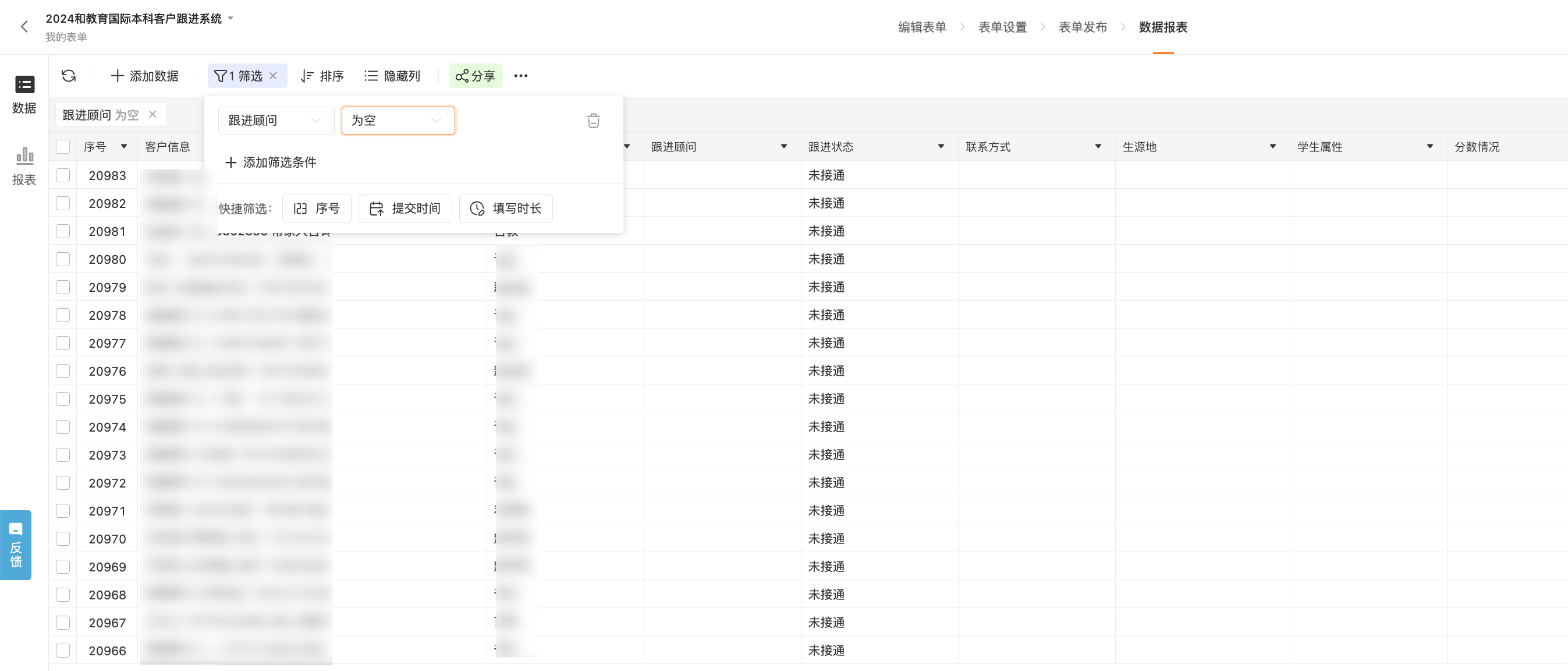Click the 序号 cell 20972
This screenshot has width=1568, height=671.
tap(107, 483)
